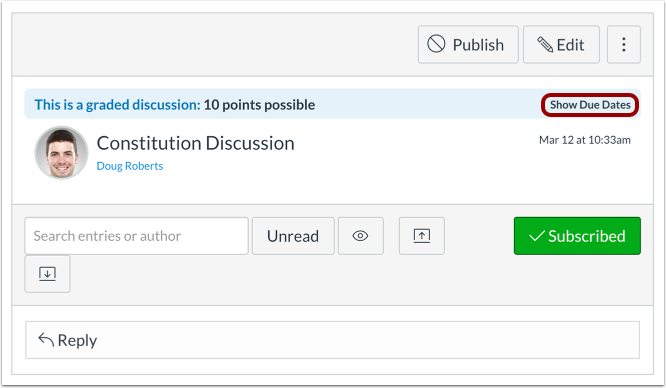Viewport: 666px width, 388px height.
Task: Click the Publish button
Action: (468, 45)
